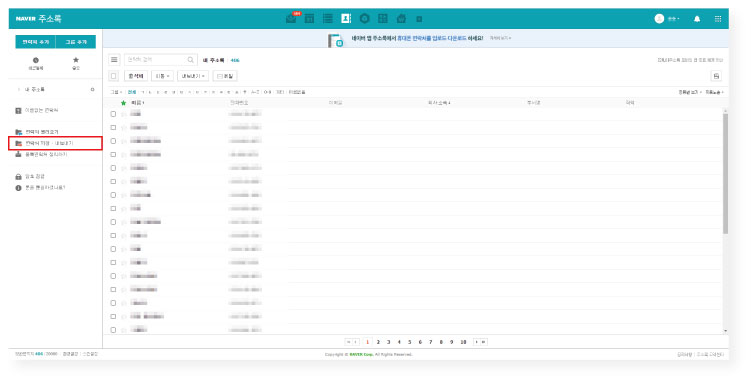Click the scrollbar down arrow of the list

point(725,331)
